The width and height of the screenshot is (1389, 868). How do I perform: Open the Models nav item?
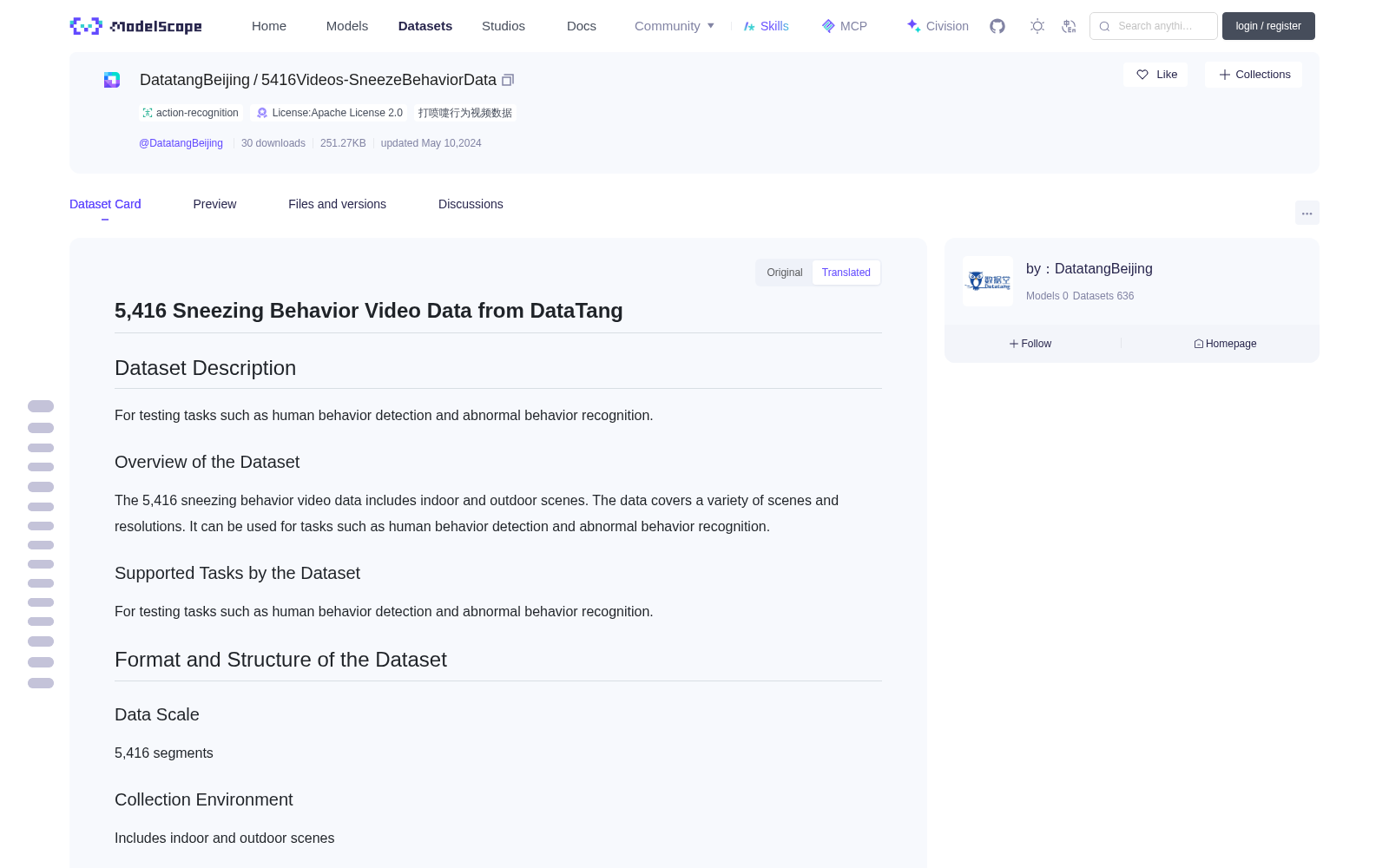coord(347,26)
